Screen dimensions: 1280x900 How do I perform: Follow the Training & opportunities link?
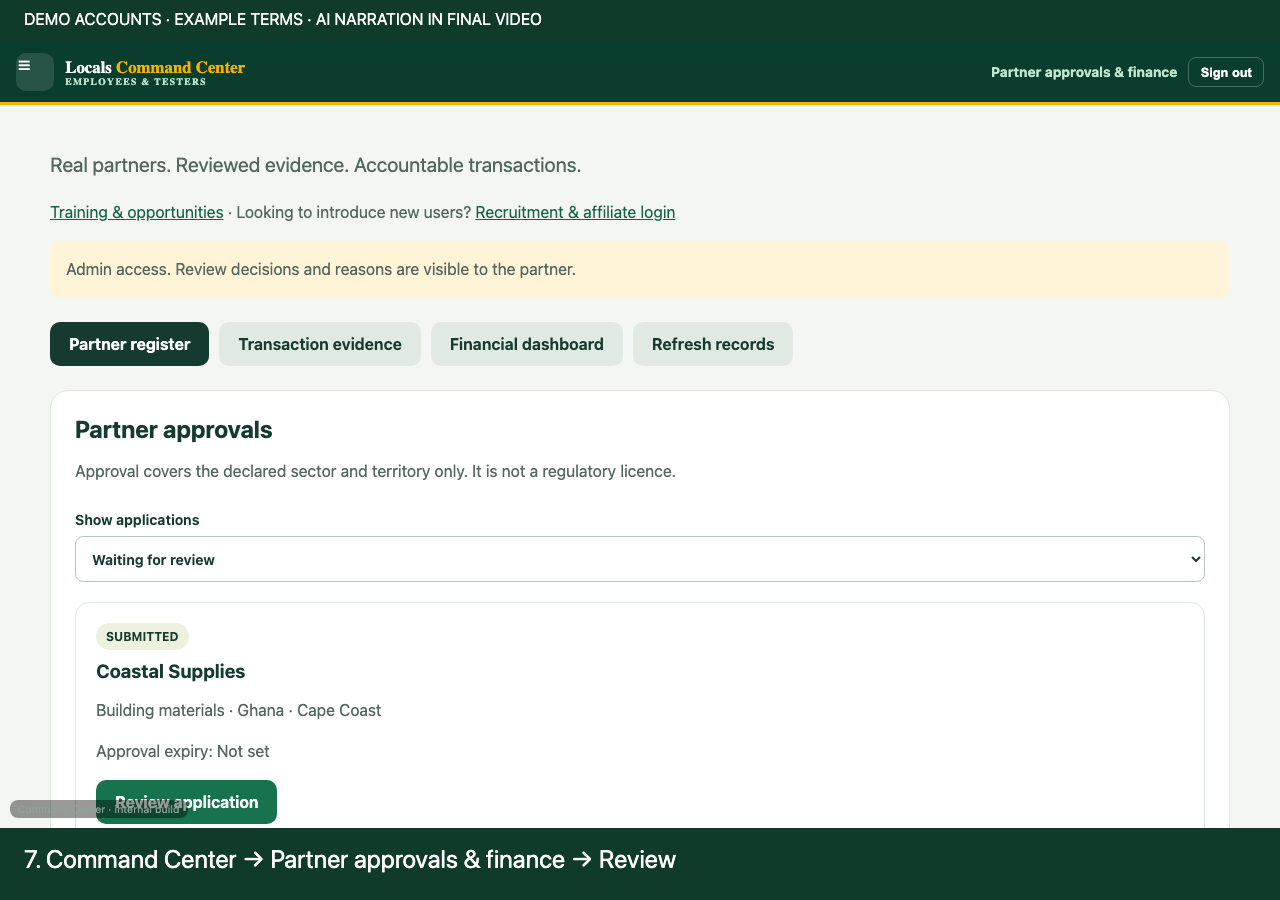(x=137, y=212)
